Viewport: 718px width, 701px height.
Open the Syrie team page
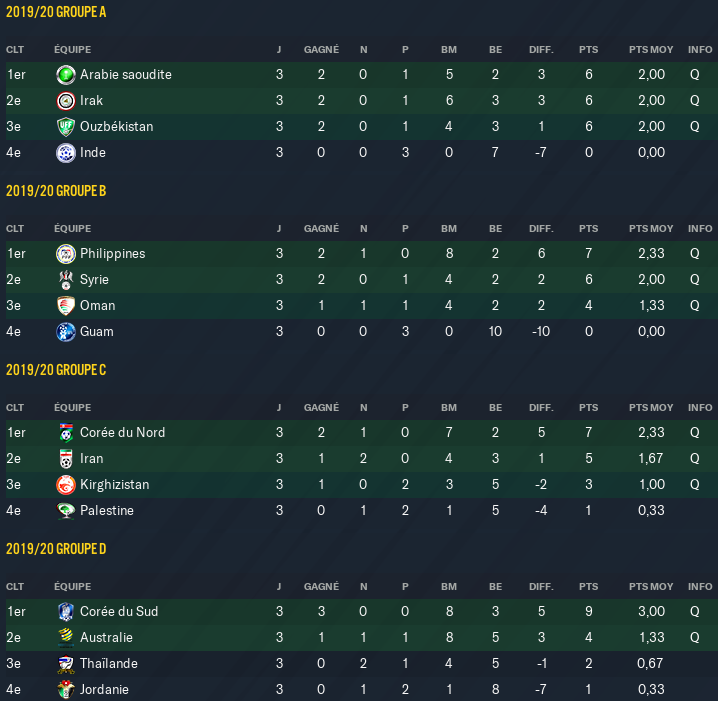coord(94,280)
